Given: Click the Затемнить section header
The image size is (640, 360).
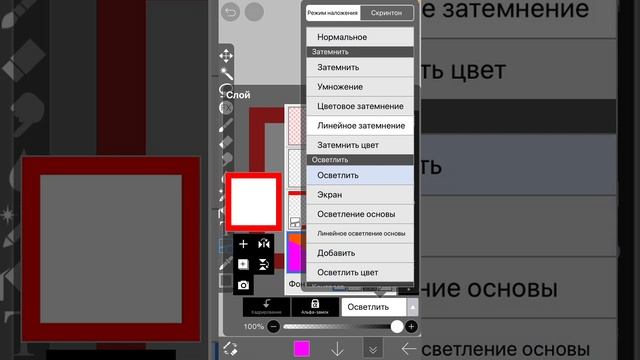Looking at the screenshot, I should coord(360,52).
